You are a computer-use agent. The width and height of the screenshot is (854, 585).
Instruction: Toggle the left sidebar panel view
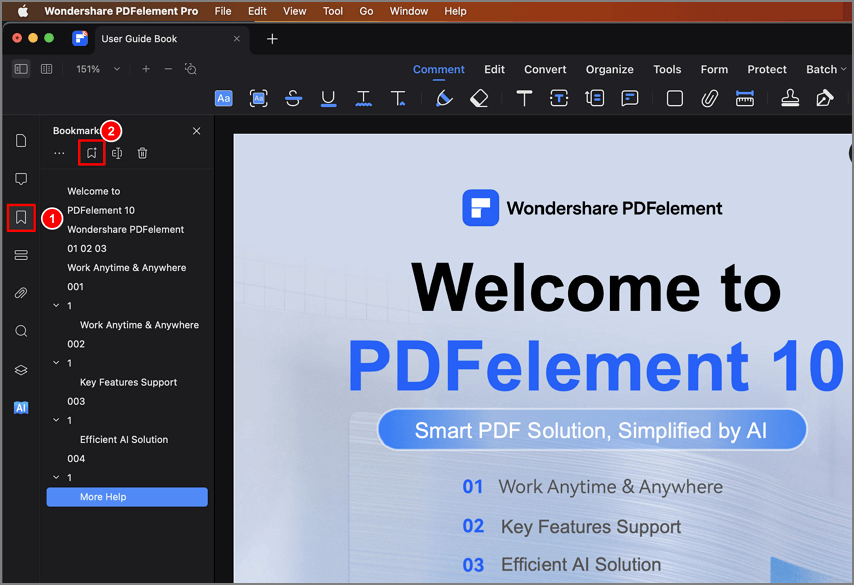(21, 69)
